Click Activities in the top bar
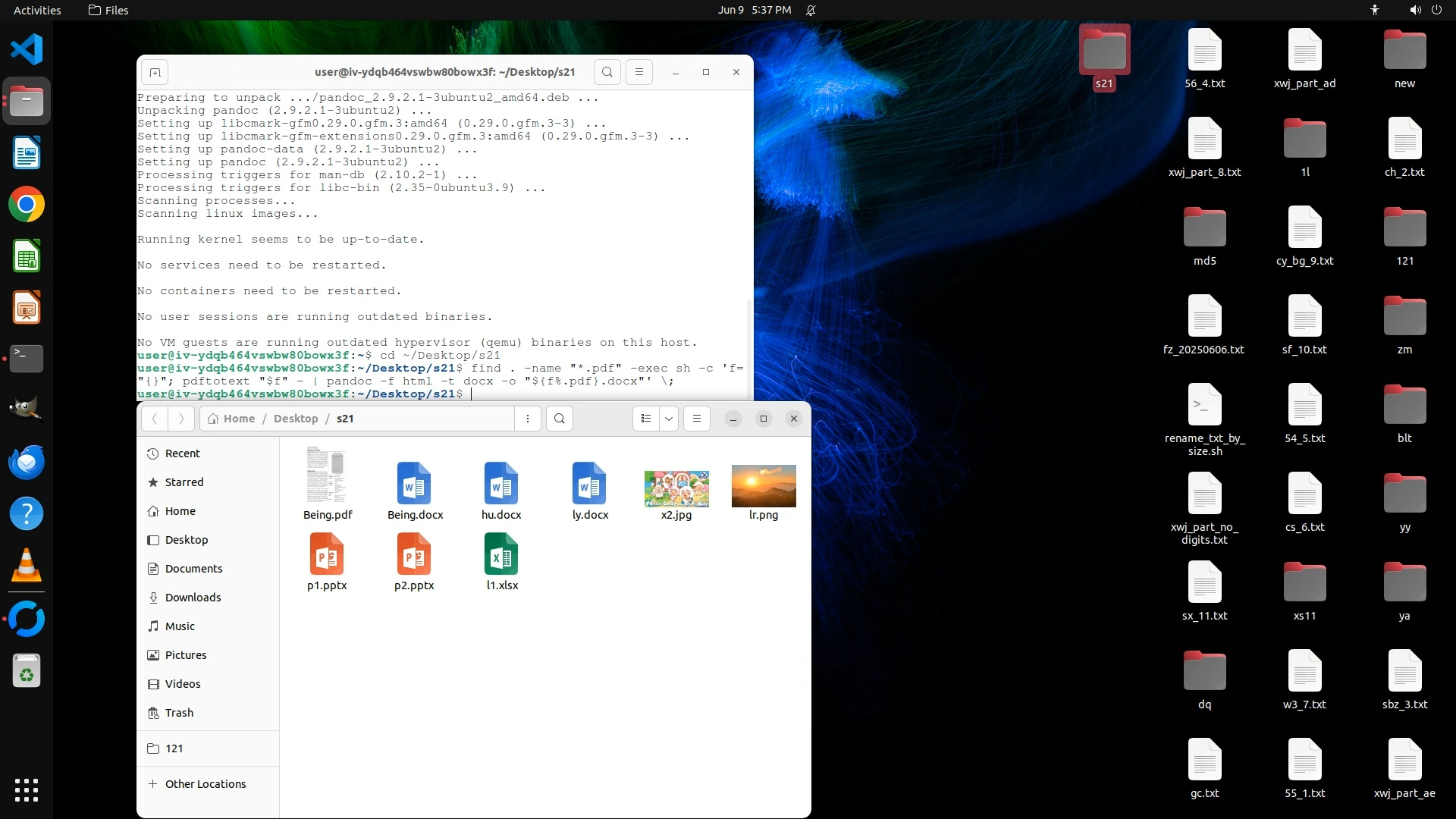1456x819 pixels. pyautogui.click(x=37, y=10)
